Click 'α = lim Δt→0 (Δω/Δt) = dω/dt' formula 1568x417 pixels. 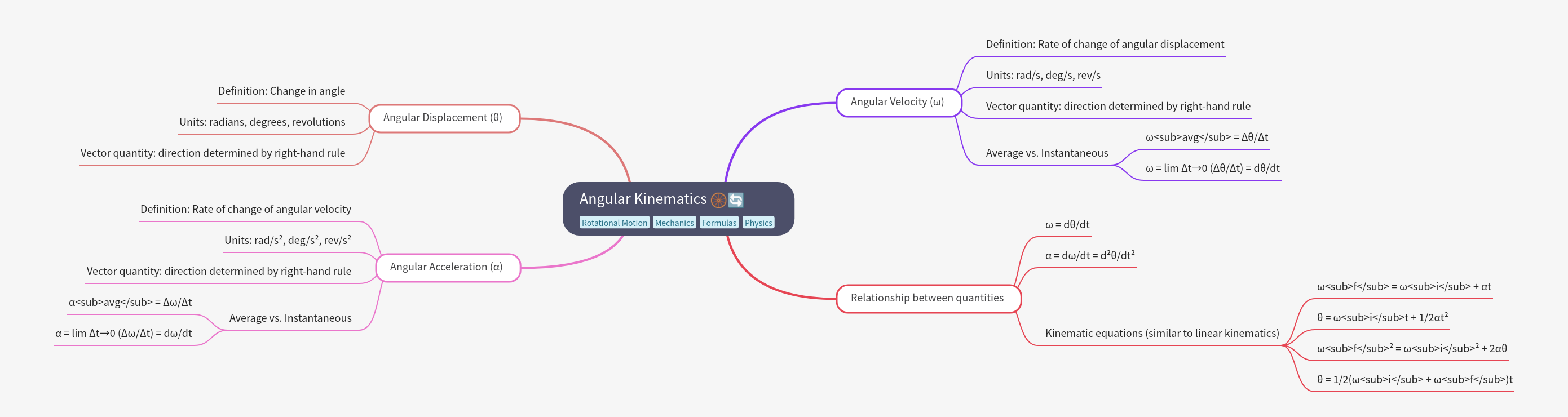point(123,334)
